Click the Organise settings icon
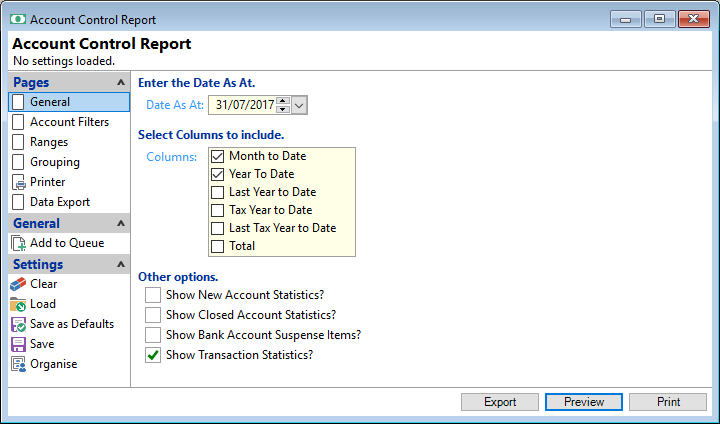The image size is (720, 424). pos(19,364)
